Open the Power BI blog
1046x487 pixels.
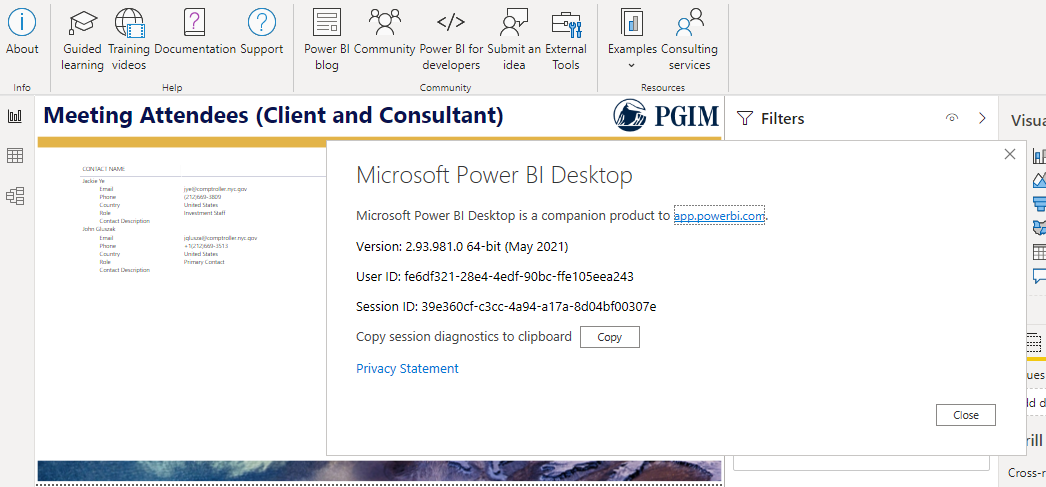click(327, 40)
